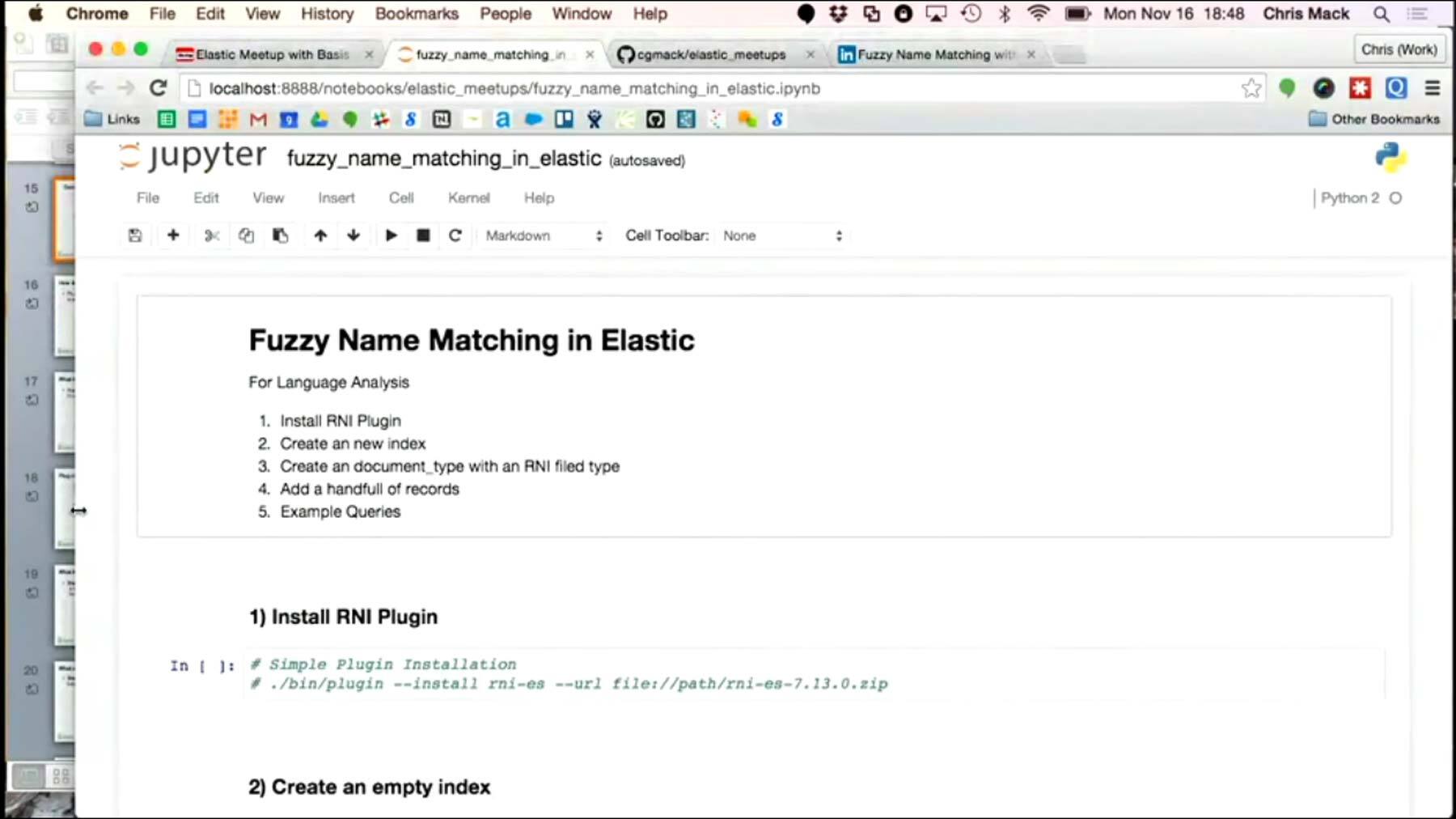Select slide 18 thumbnail in the background window
Image resolution: width=1456 pixels, height=819 pixels.
point(65,509)
